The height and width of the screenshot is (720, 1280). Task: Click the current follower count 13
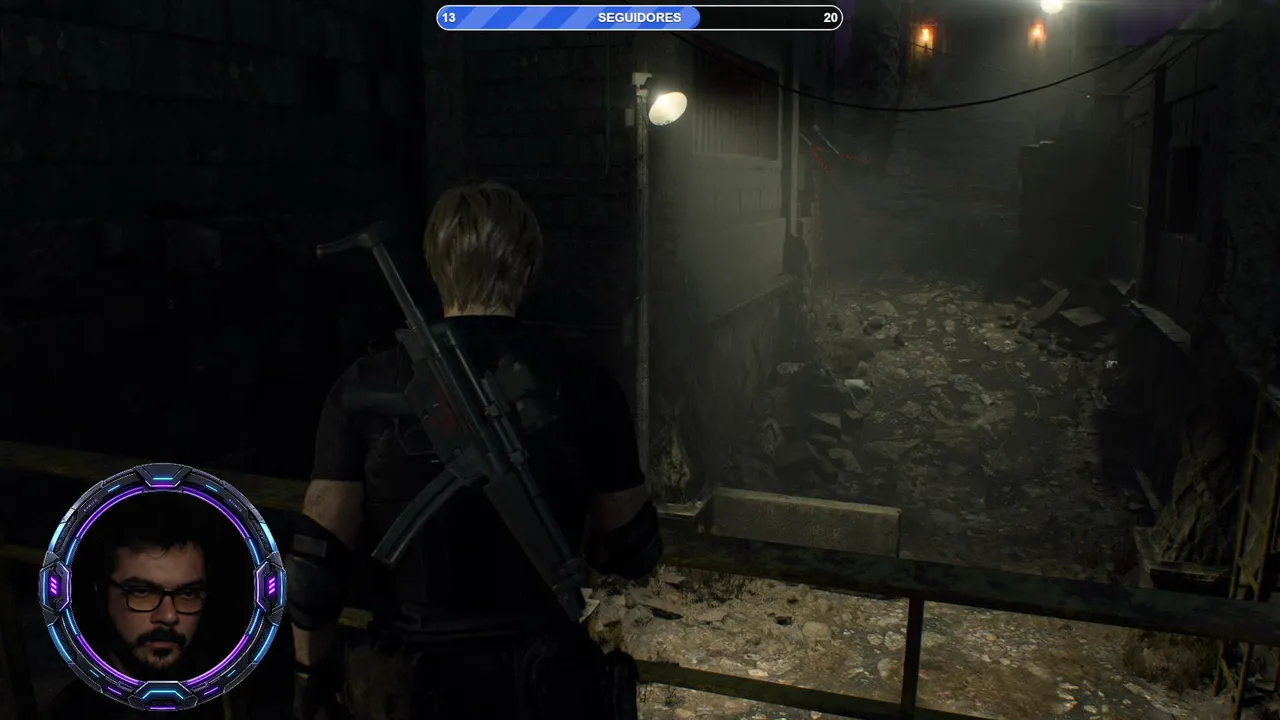pos(449,18)
